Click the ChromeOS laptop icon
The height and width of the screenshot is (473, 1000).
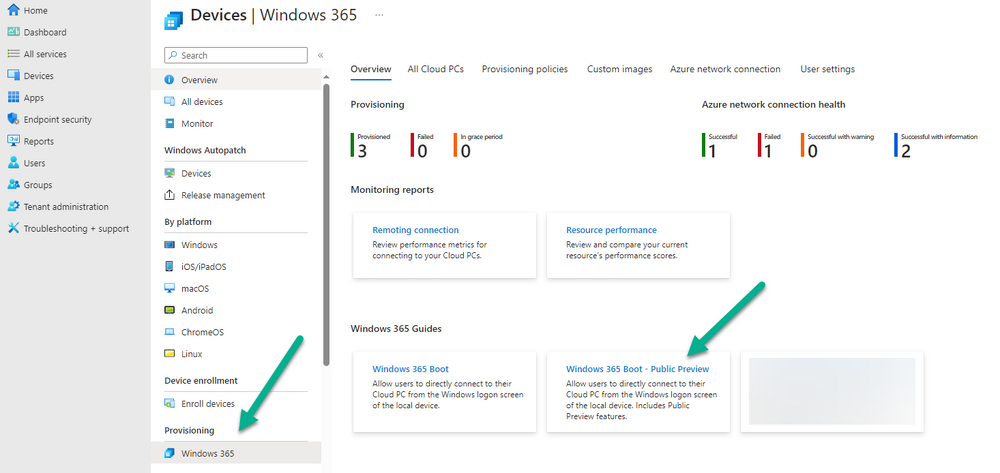(170, 332)
